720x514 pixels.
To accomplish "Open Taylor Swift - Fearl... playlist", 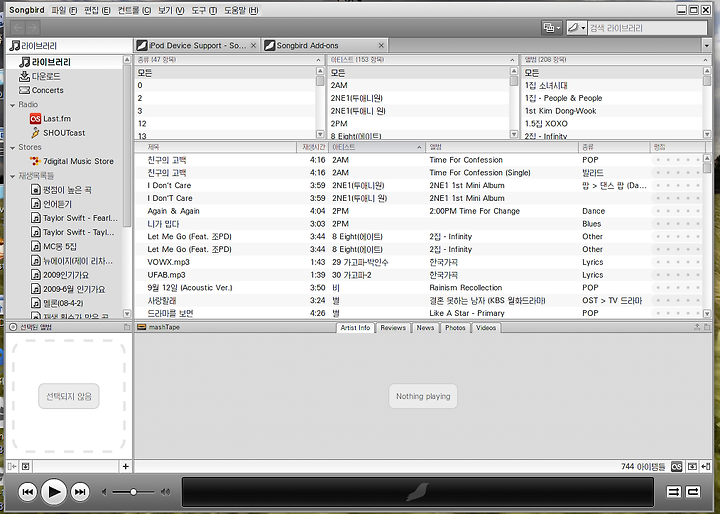I will click(x=74, y=218).
